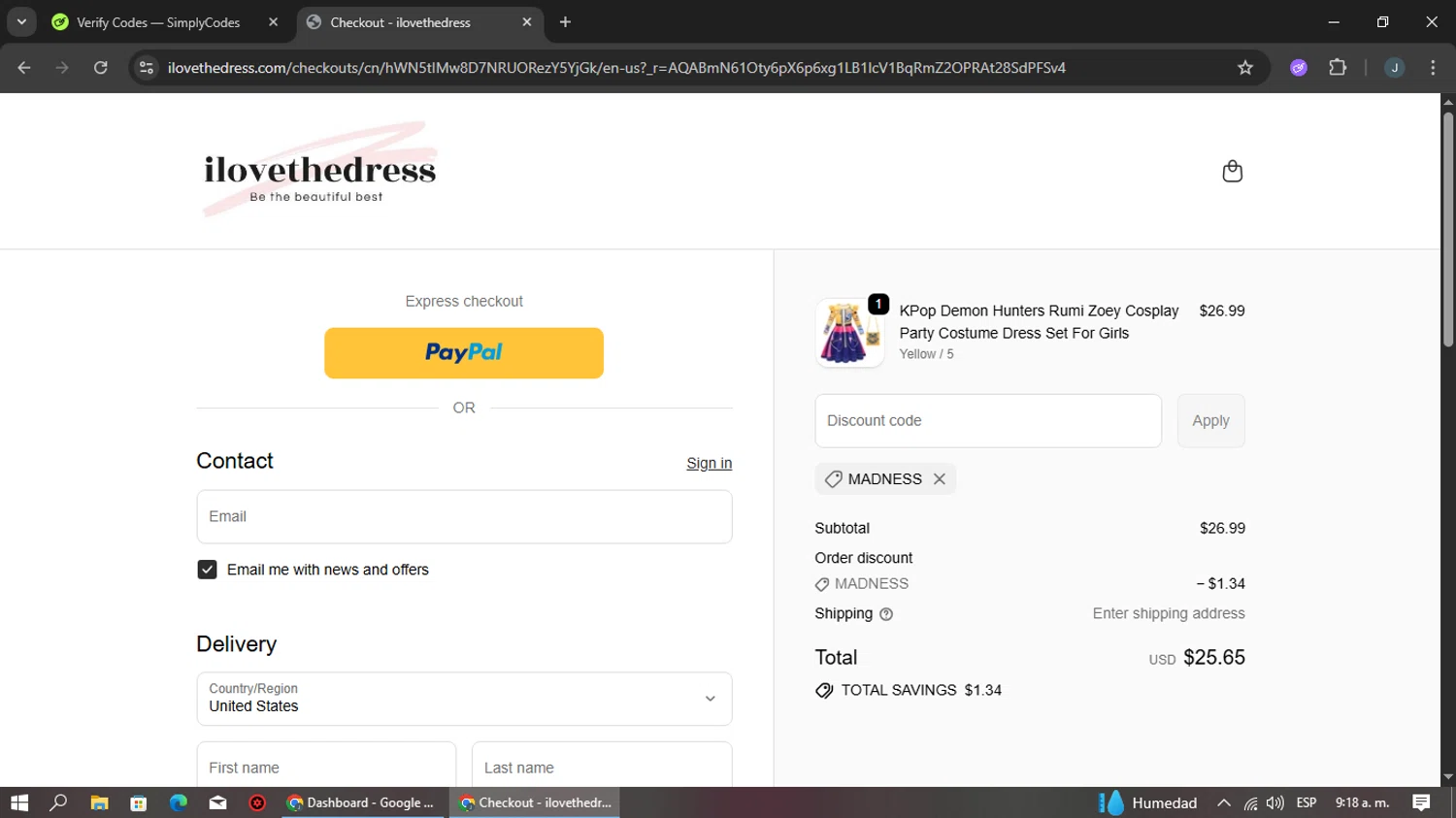Click the ilovethedress logo

(x=319, y=170)
